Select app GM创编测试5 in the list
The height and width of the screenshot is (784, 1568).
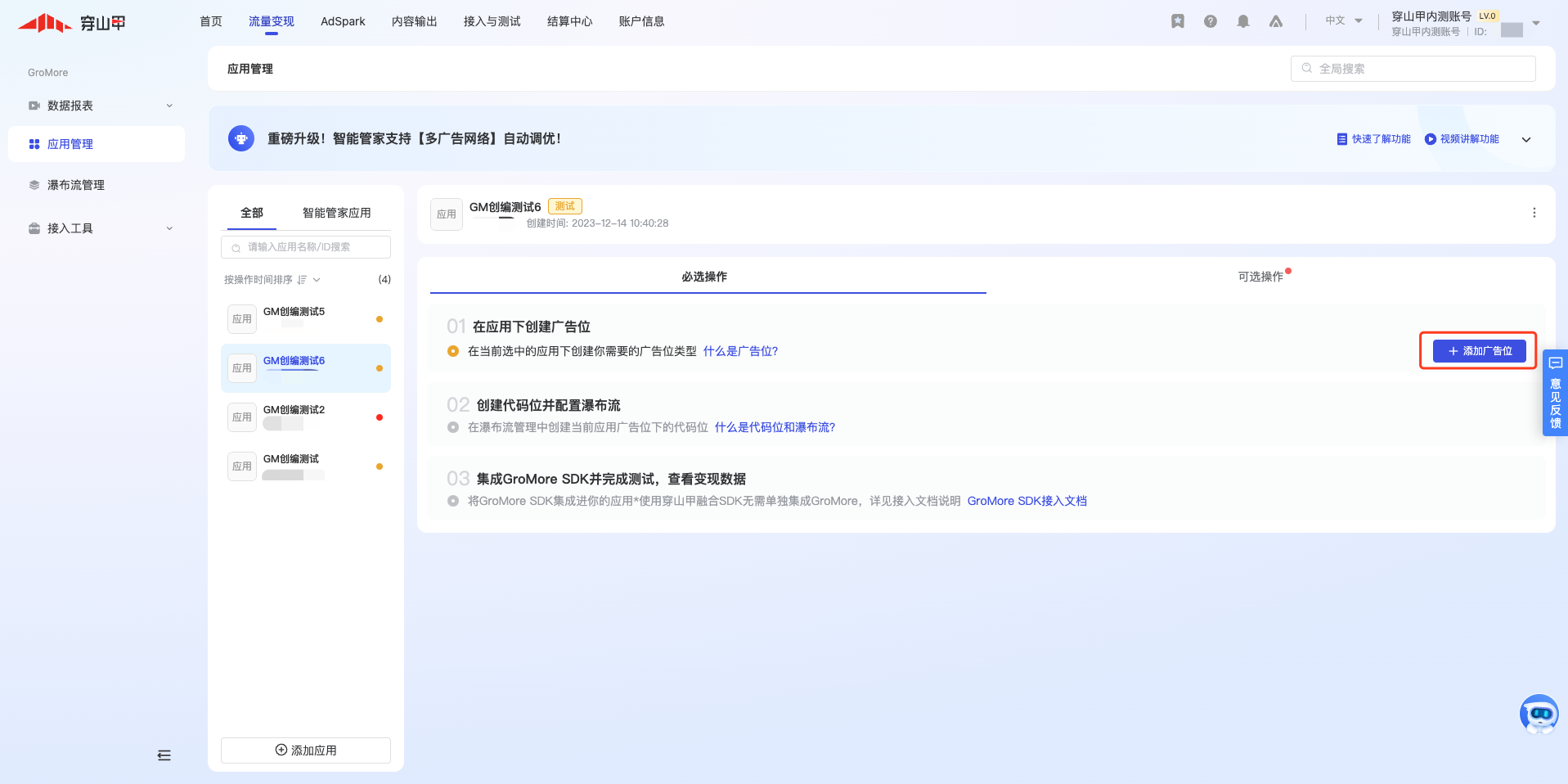click(x=306, y=319)
